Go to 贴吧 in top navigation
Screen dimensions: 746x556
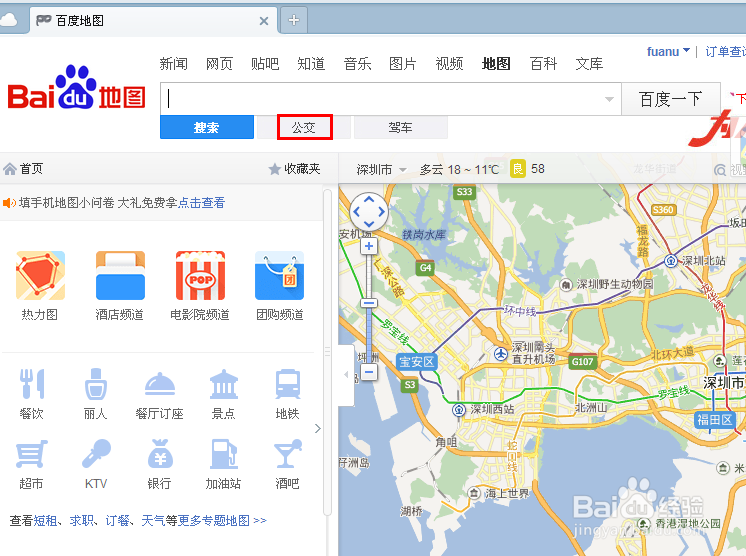(265, 64)
